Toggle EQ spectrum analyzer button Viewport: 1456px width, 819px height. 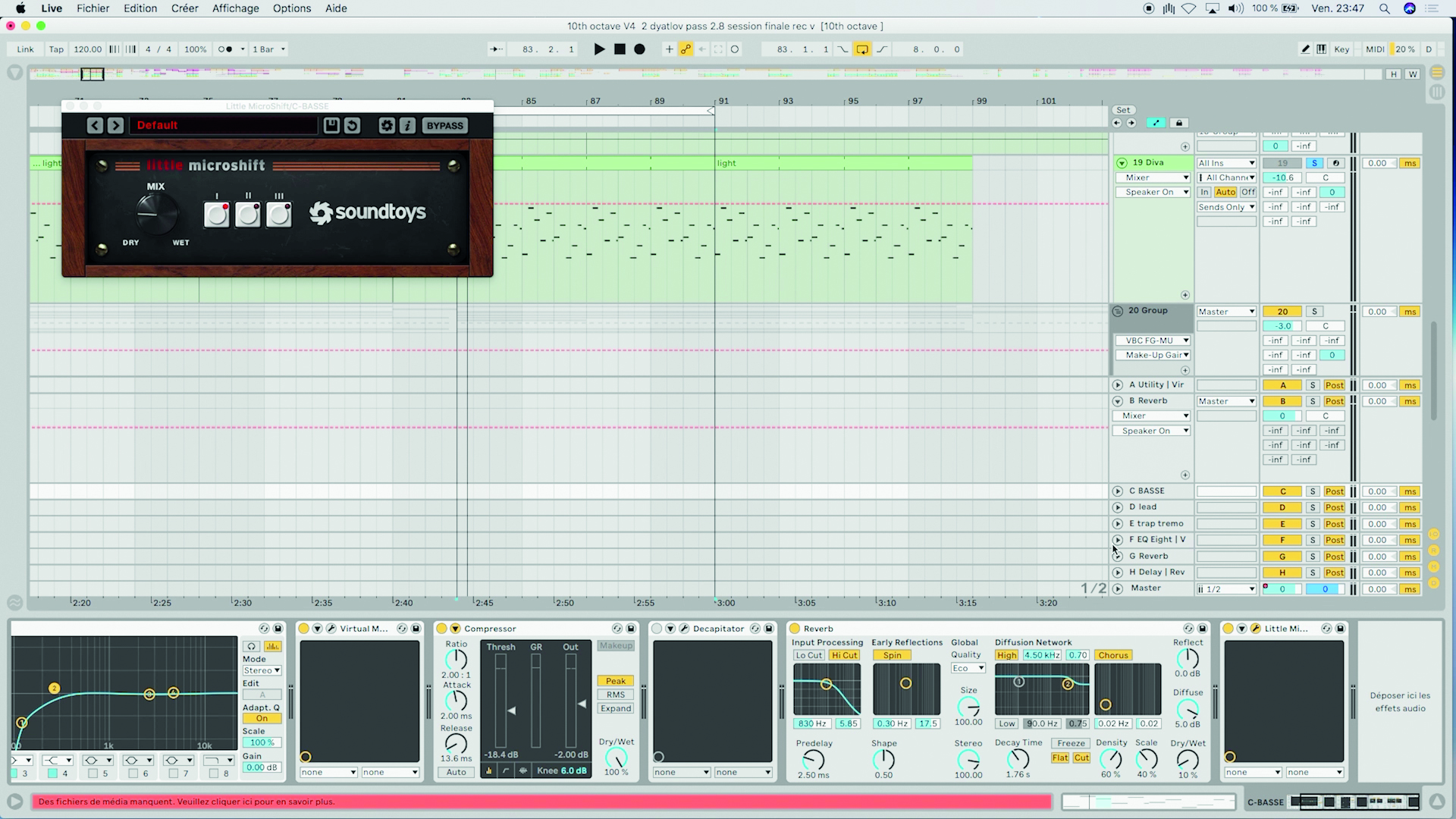click(272, 647)
